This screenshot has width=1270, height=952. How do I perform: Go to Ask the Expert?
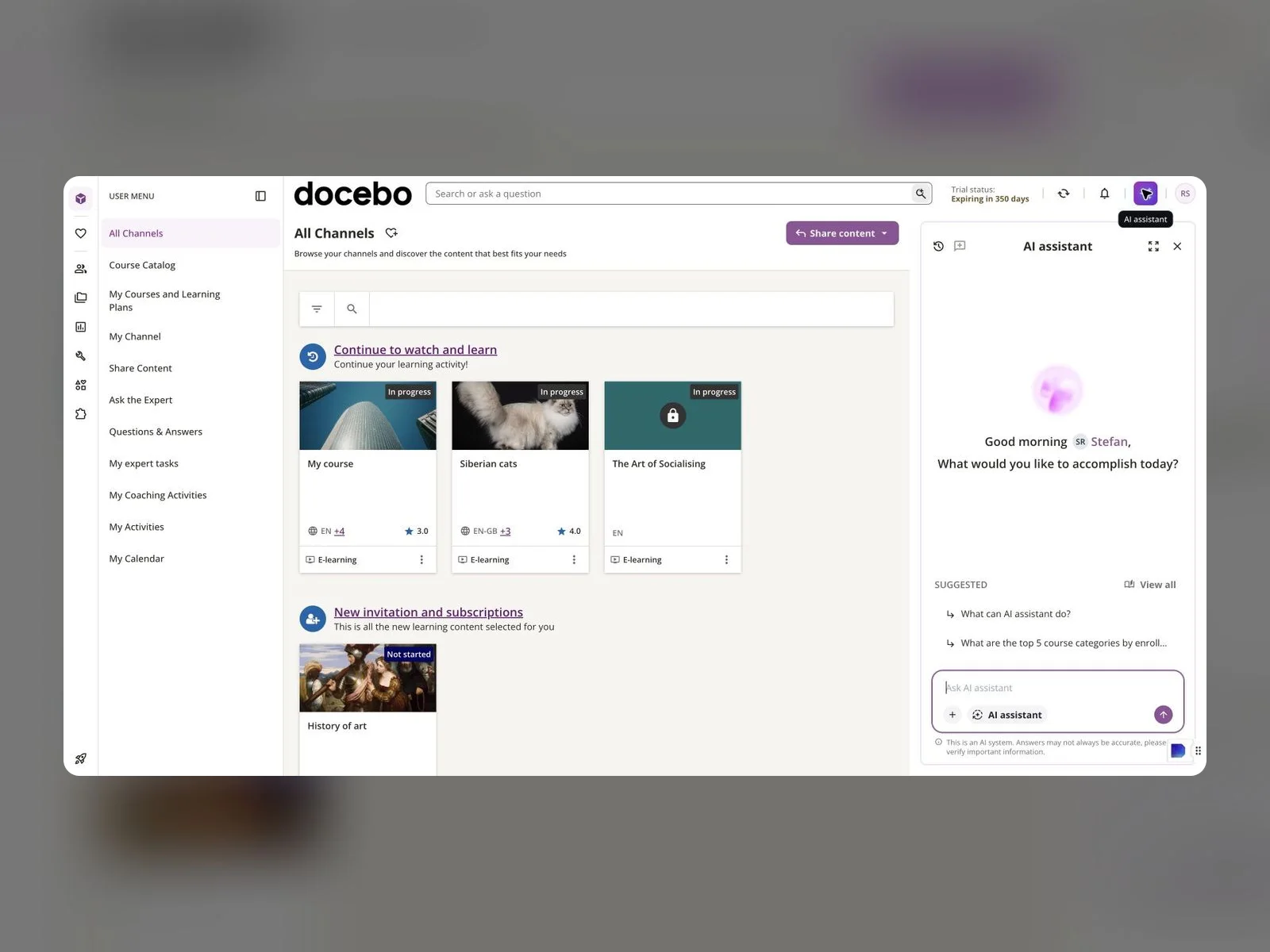coord(140,400)
